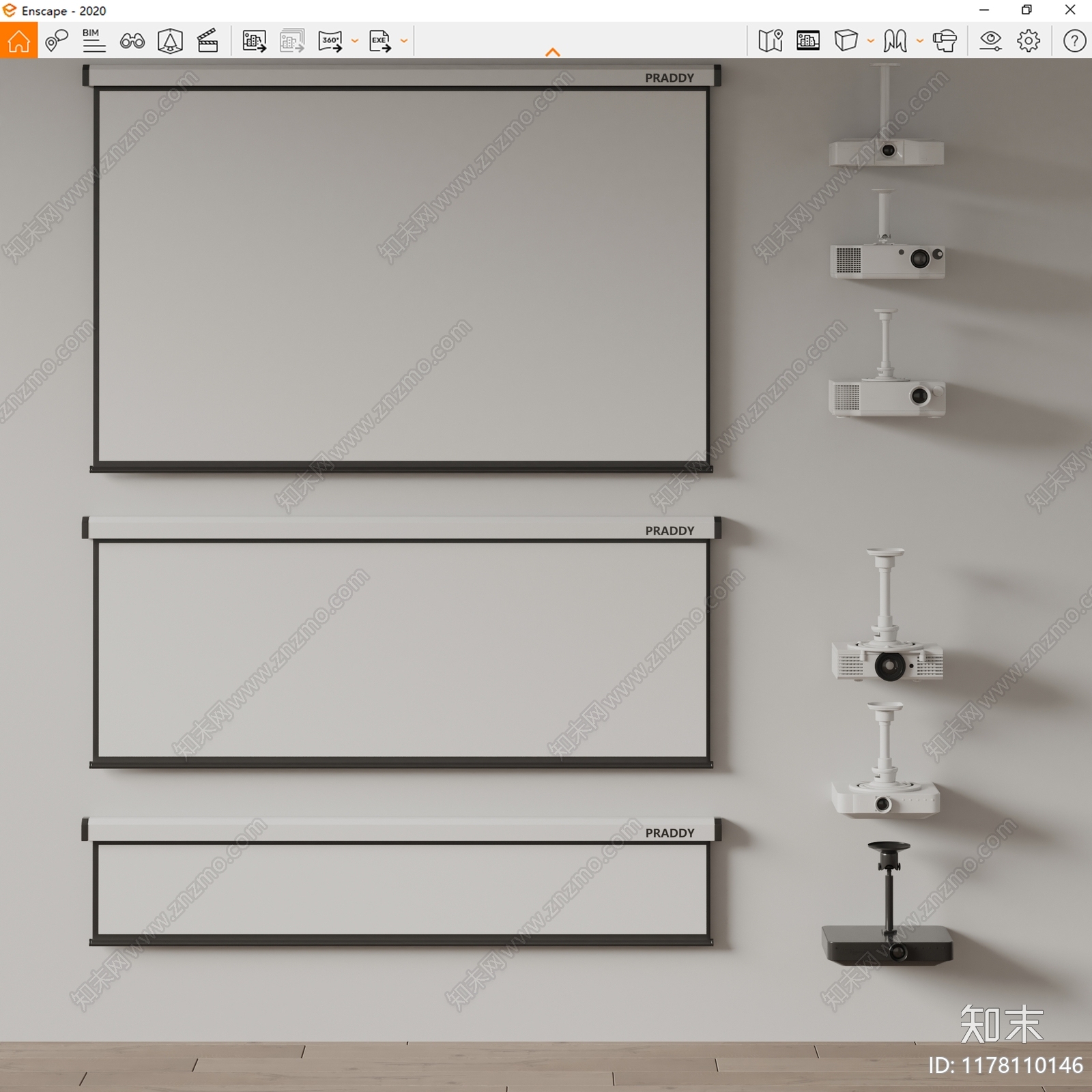
Task: Open Collaborative Annotations pin and chat icon
Action: (57, 41)
